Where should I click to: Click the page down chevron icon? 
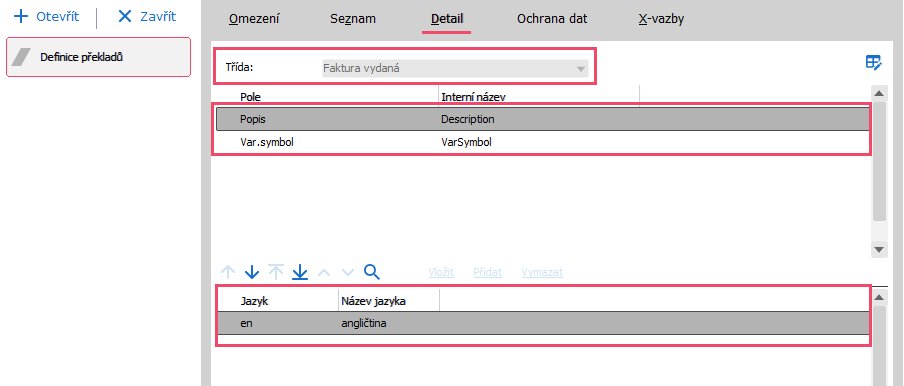(347, 272)
